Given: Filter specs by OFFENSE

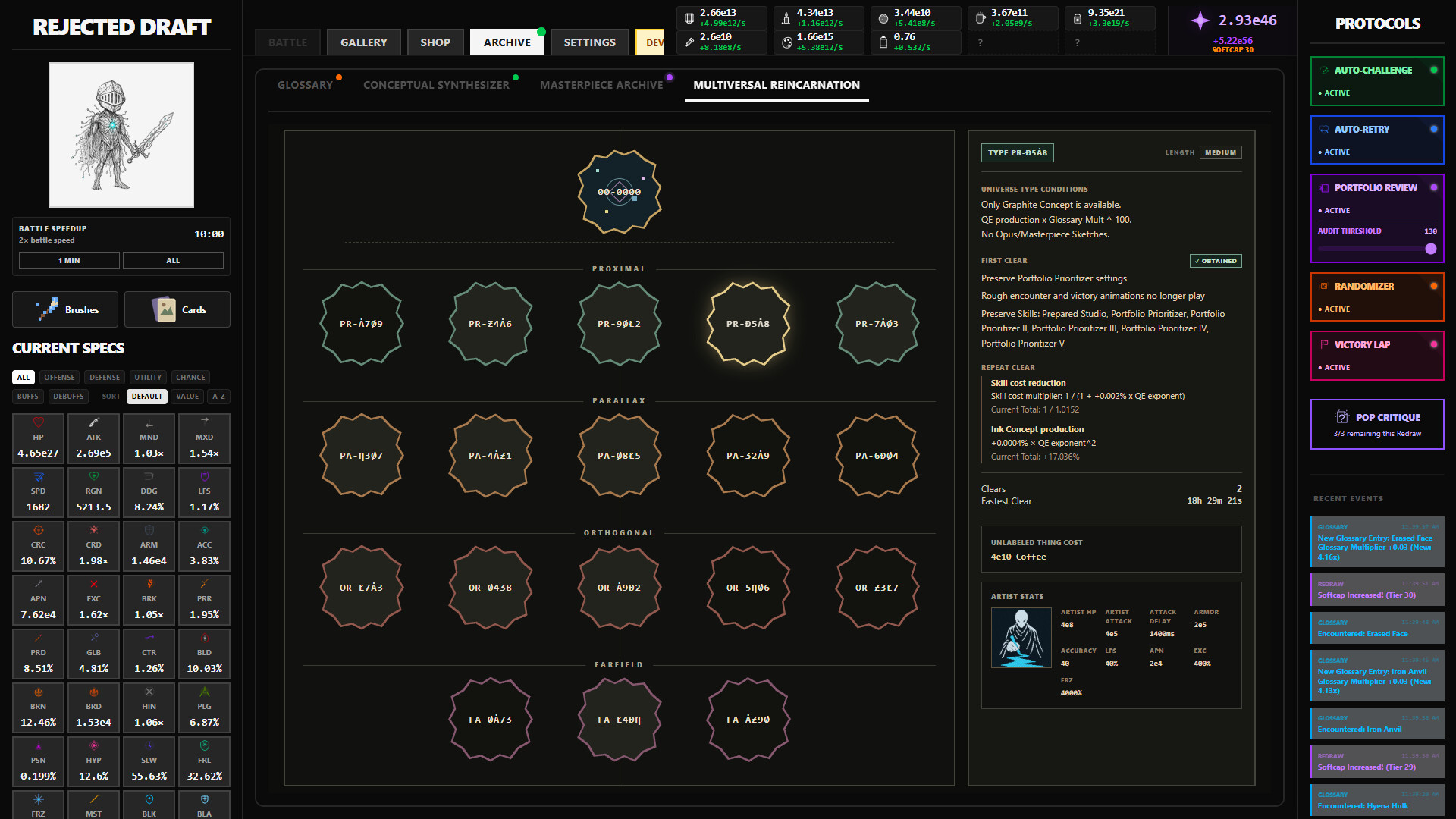Looking at the screenshot, I should click(59, 377).
